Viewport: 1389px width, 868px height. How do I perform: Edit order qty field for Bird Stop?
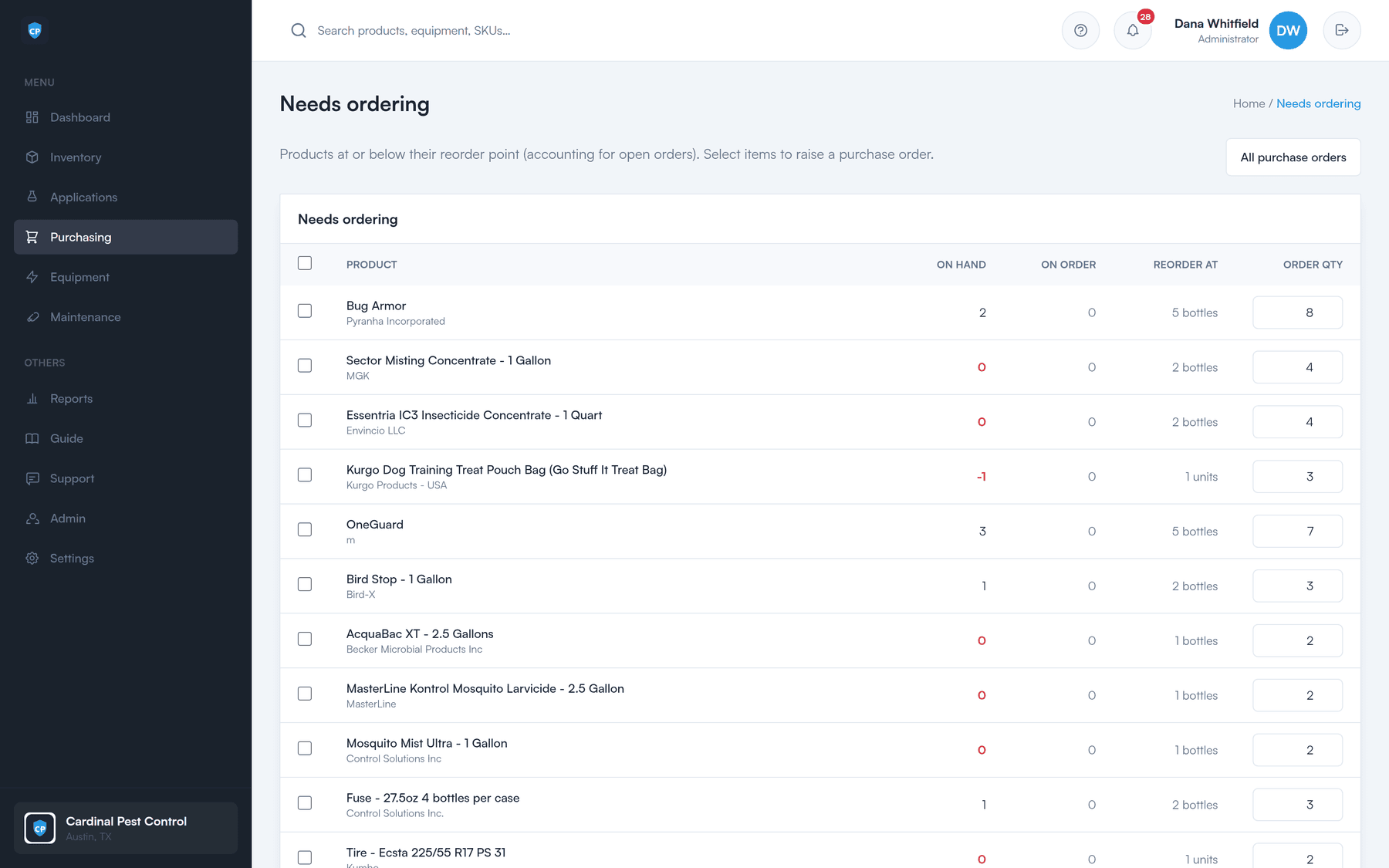coord(1297,586)
